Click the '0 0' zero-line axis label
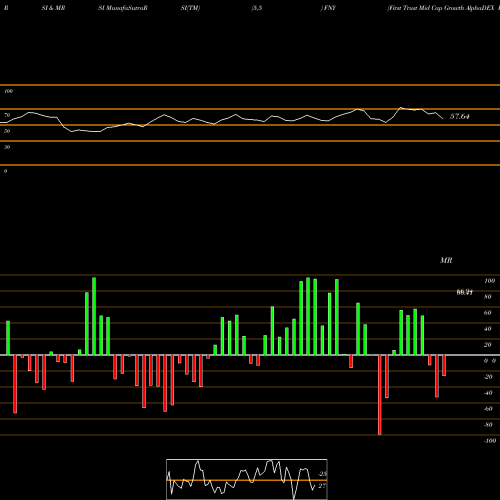 tap(490, 361)
